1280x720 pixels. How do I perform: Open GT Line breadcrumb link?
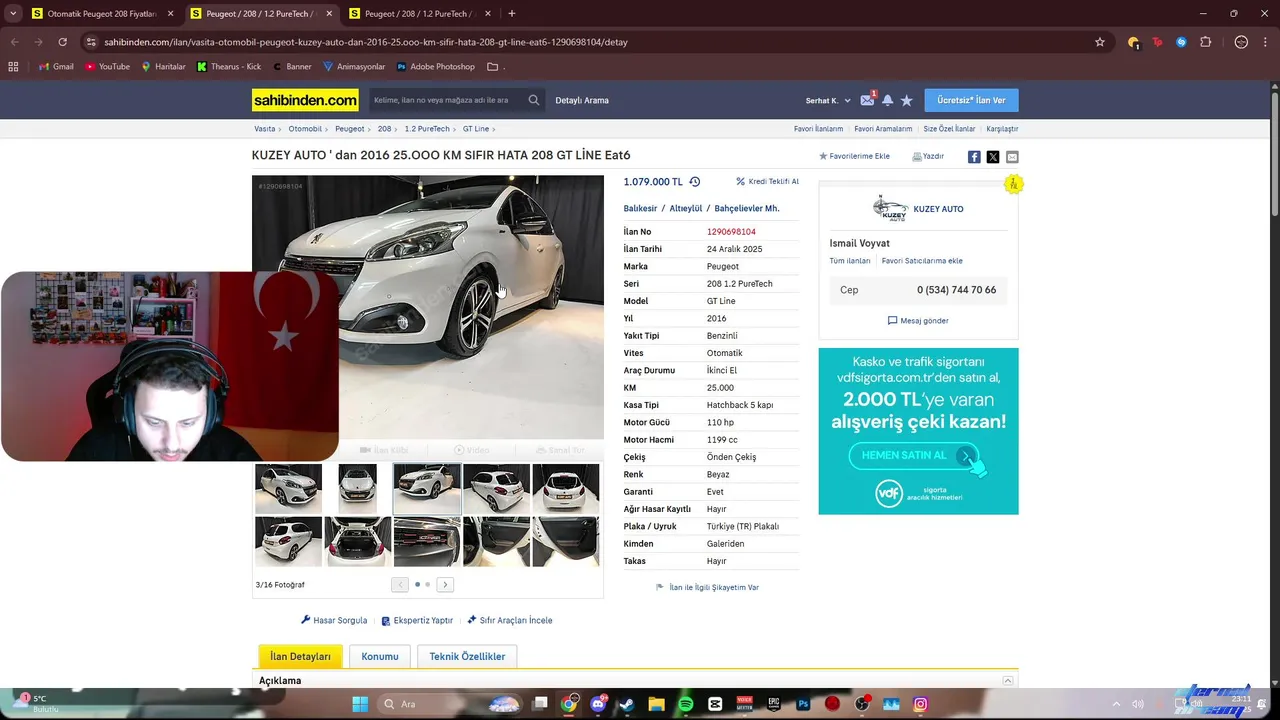[x=476, y=129]
